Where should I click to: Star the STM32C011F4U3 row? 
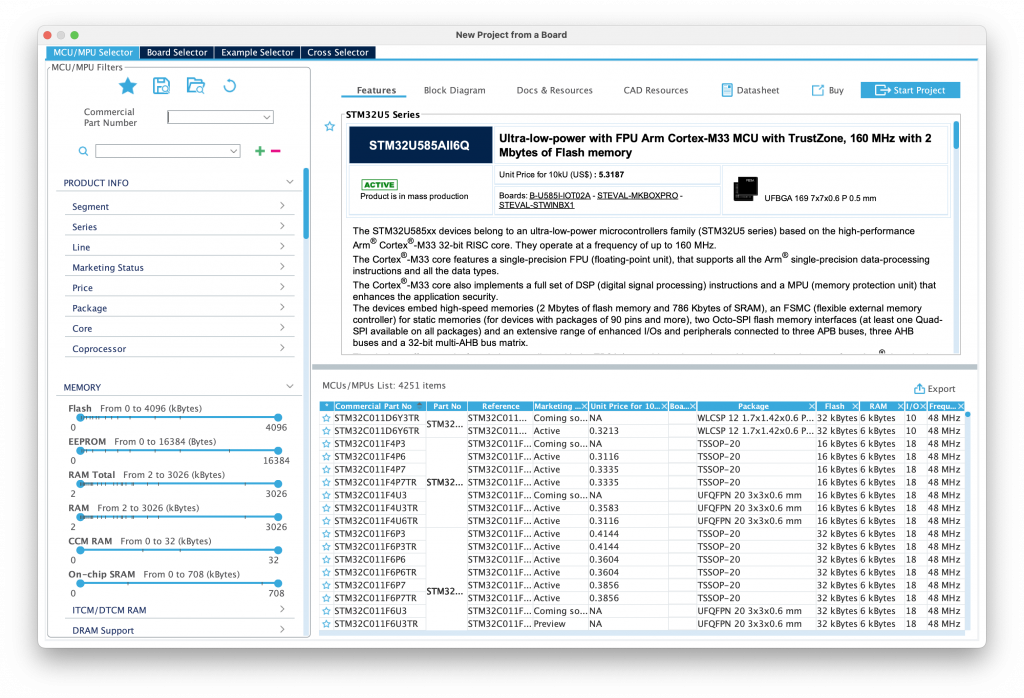(x=326, y=495)
